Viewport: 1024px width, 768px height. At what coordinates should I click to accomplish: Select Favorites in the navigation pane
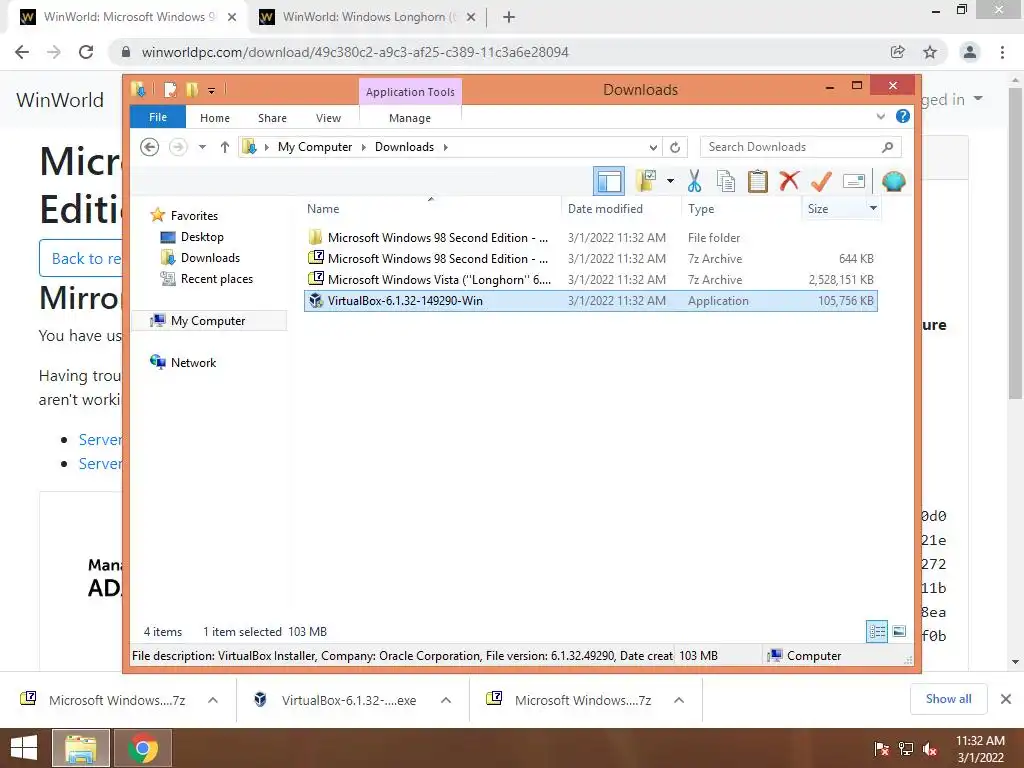coord(194,216)
